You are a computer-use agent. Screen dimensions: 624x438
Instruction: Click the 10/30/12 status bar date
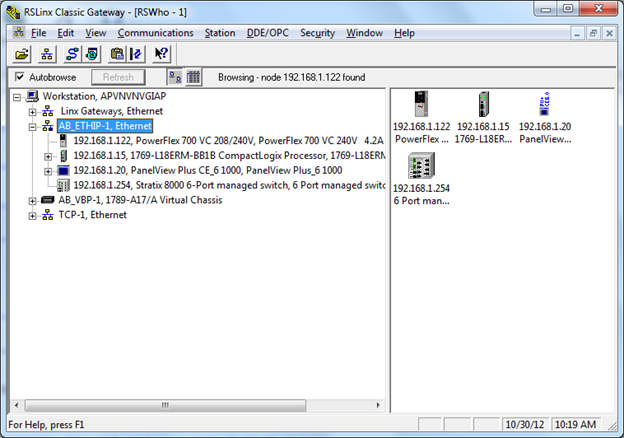525,425
